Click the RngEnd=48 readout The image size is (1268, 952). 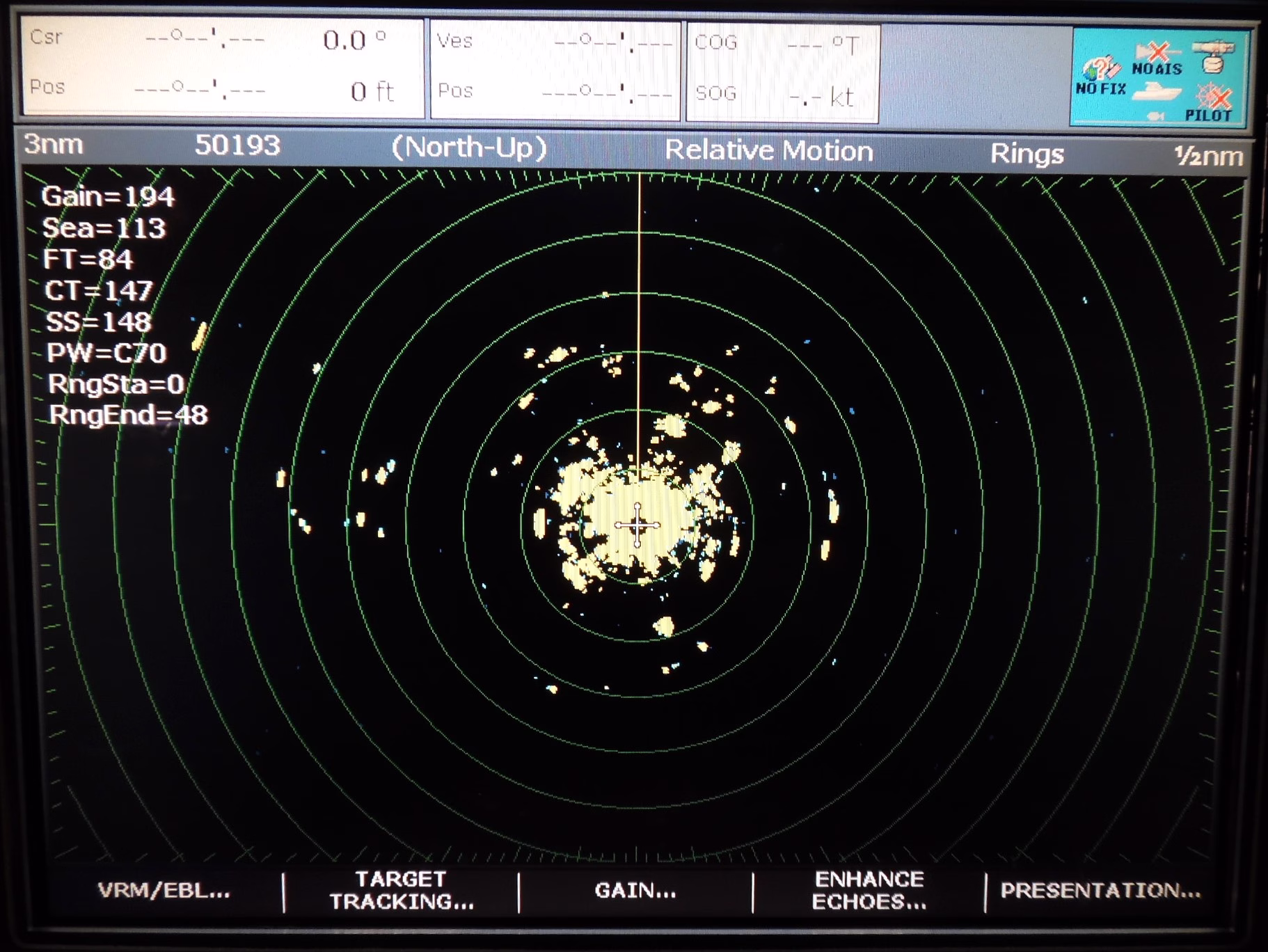pos(128,415)
